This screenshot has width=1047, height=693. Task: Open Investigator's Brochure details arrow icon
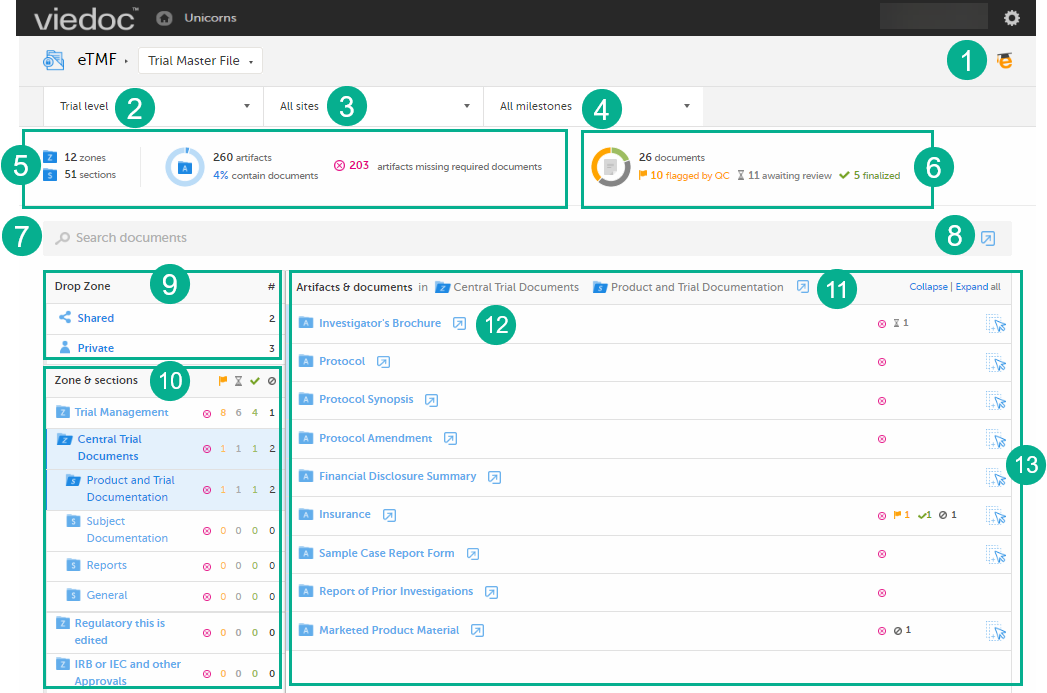pos(459,324)
